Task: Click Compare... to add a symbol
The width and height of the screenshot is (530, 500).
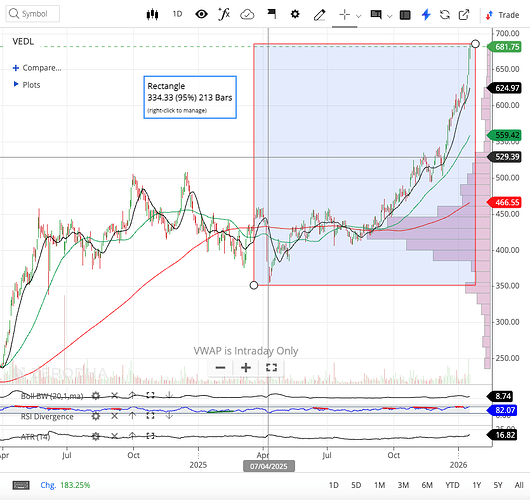Action: [x=37, y=68]
